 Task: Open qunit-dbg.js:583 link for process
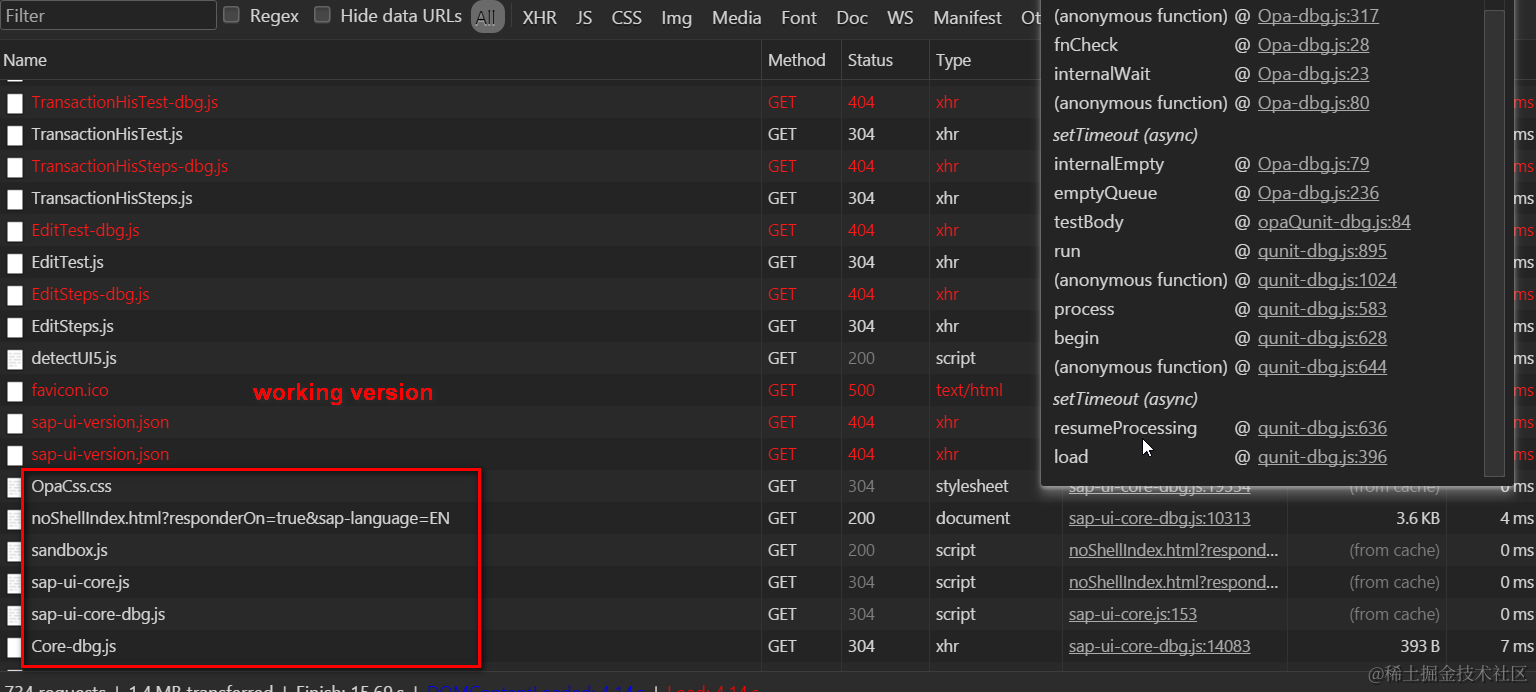click(1322, 309)
